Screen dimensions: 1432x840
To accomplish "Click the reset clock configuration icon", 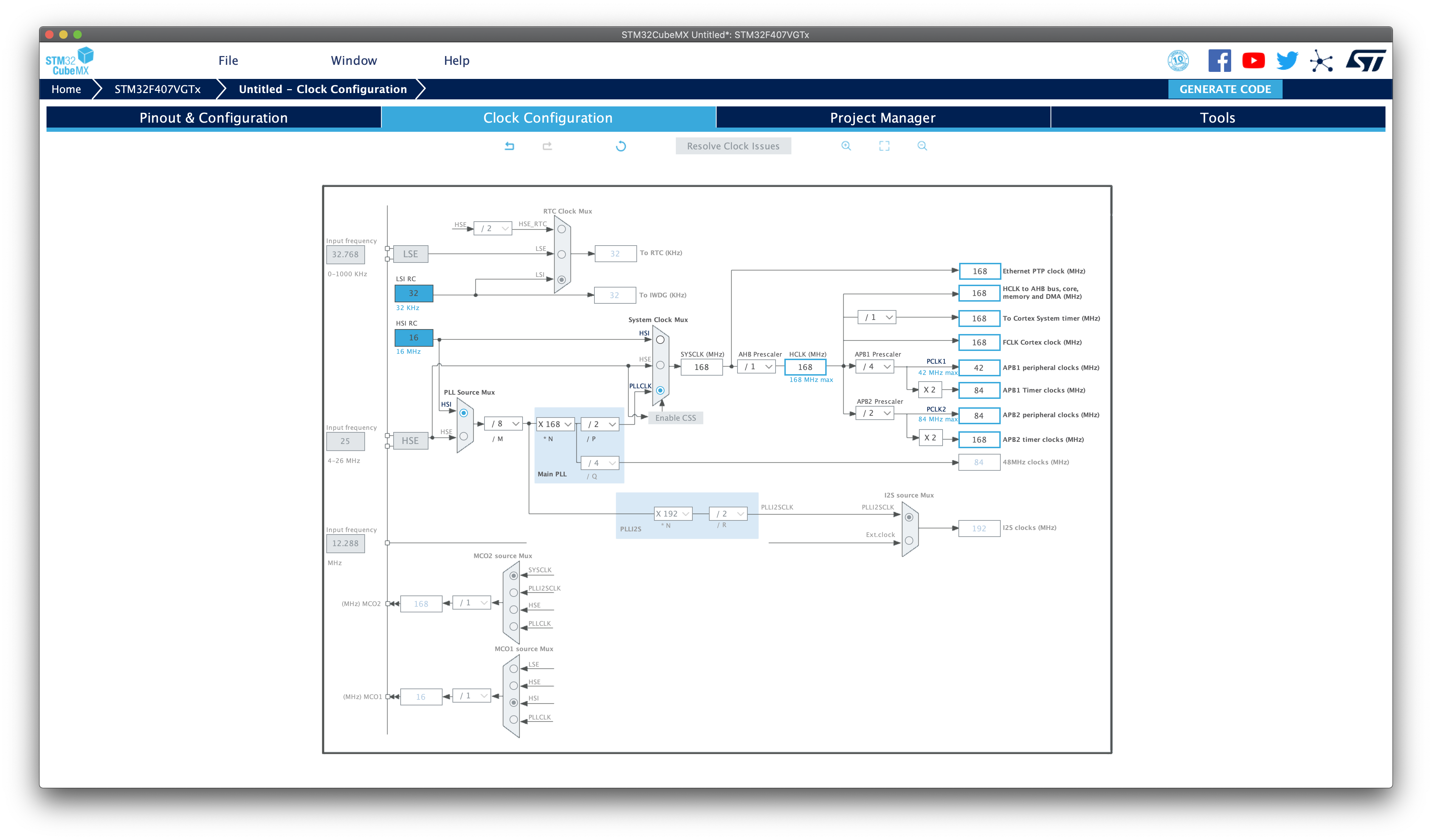I will pos(621,146).
